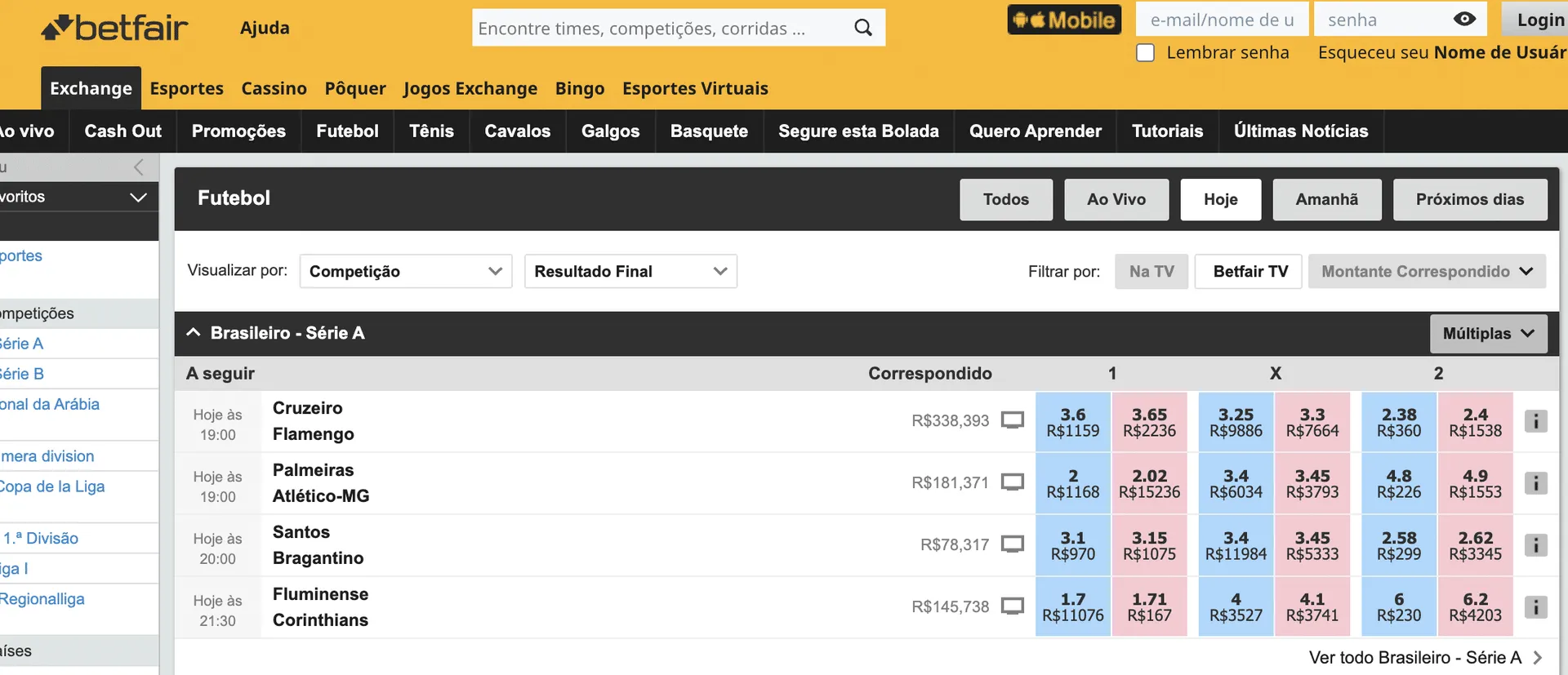
Task: Click the search magnifier icon
Action: [x=862, y=28]
